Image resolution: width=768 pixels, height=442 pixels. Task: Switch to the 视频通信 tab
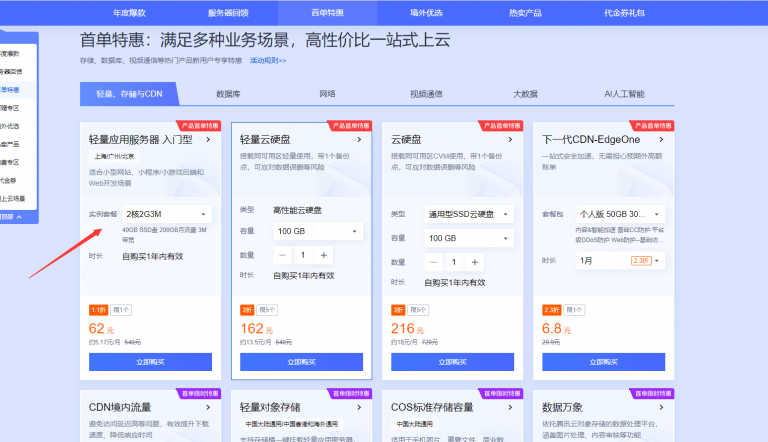(426, 94)
